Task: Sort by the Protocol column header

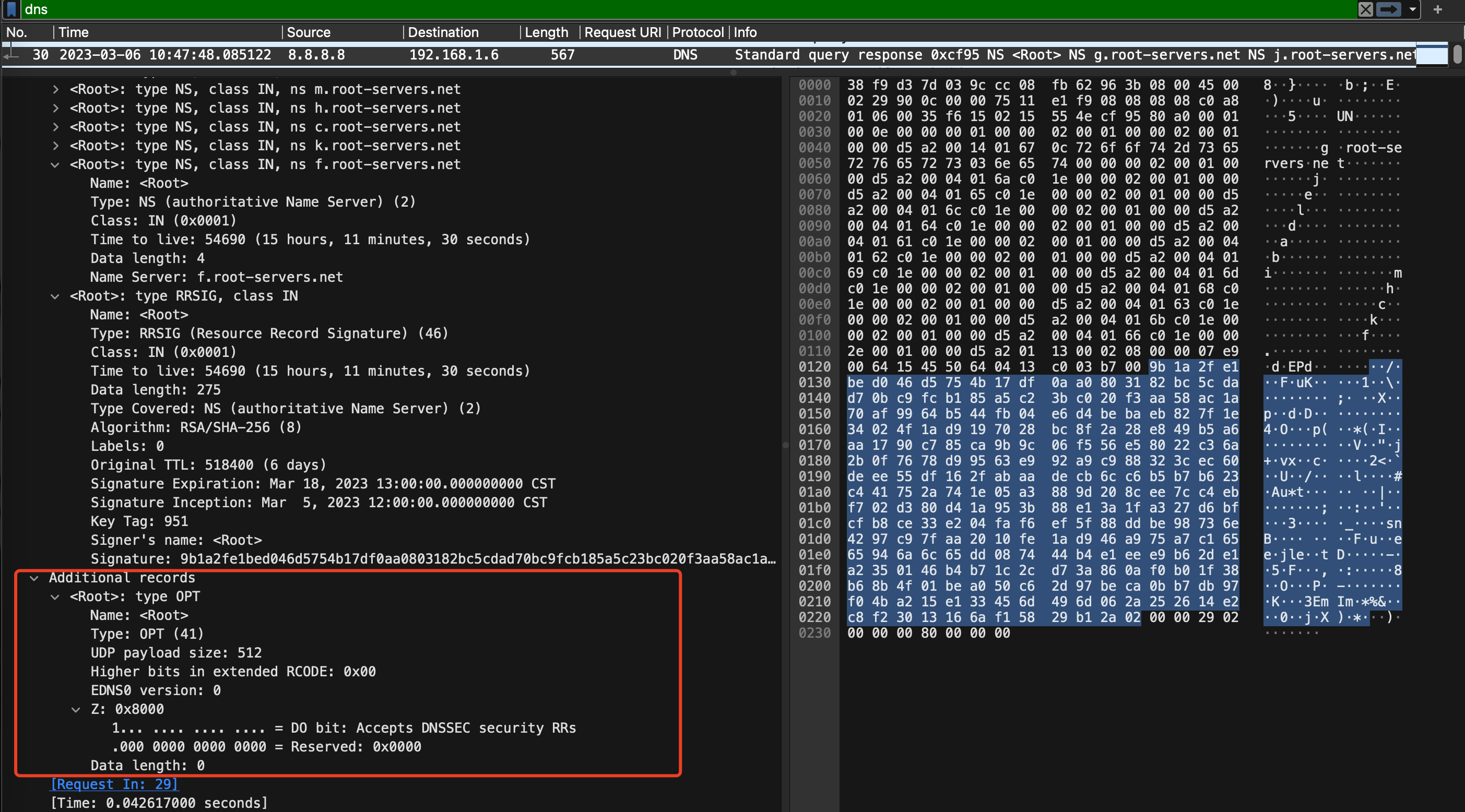Action: coord(698,32)
